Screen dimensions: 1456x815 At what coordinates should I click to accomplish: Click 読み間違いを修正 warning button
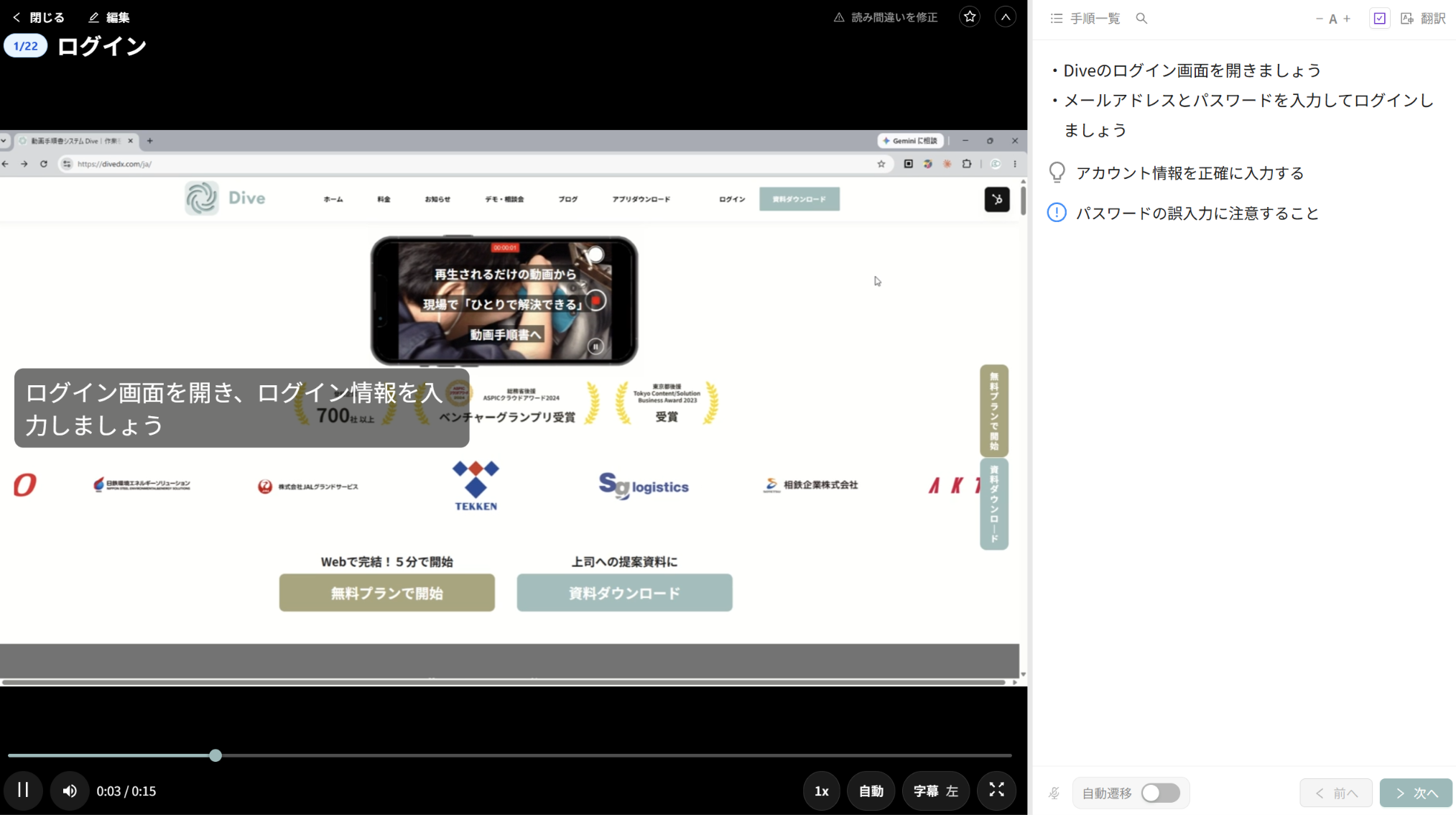[885, 17]
